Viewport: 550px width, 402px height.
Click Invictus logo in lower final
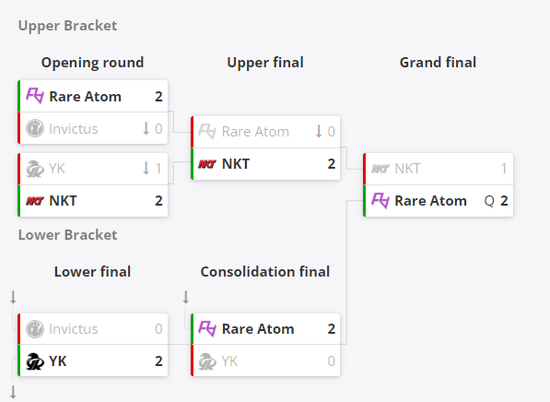(35, 329)
